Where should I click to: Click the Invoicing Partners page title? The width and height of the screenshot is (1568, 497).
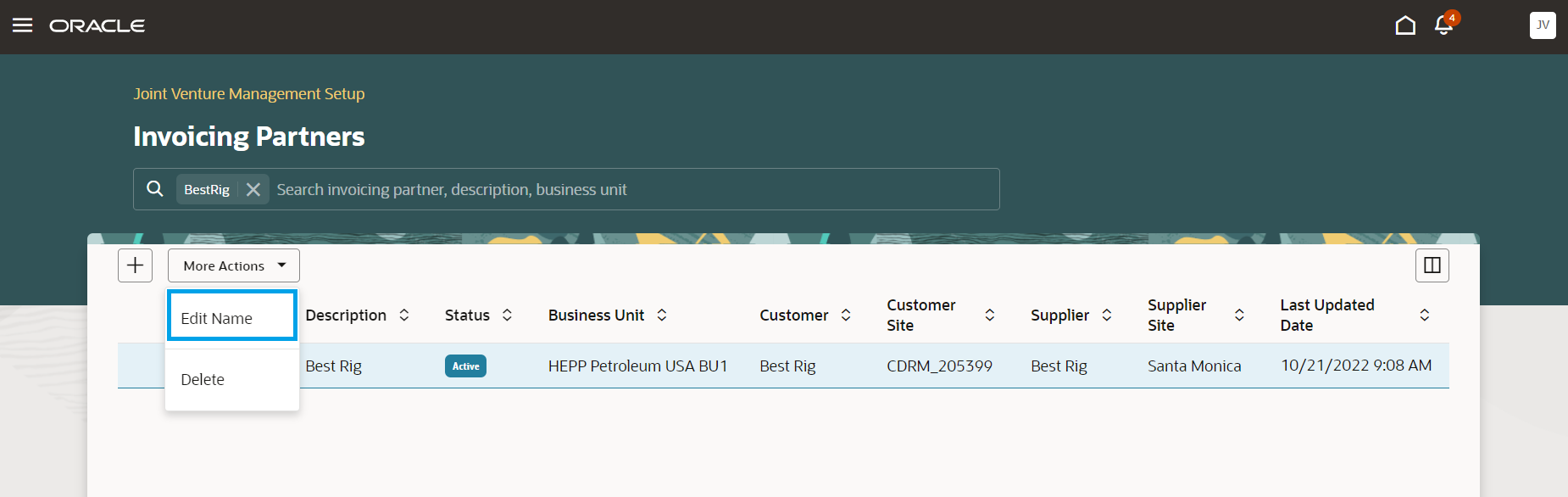click(x=249, y=137)
